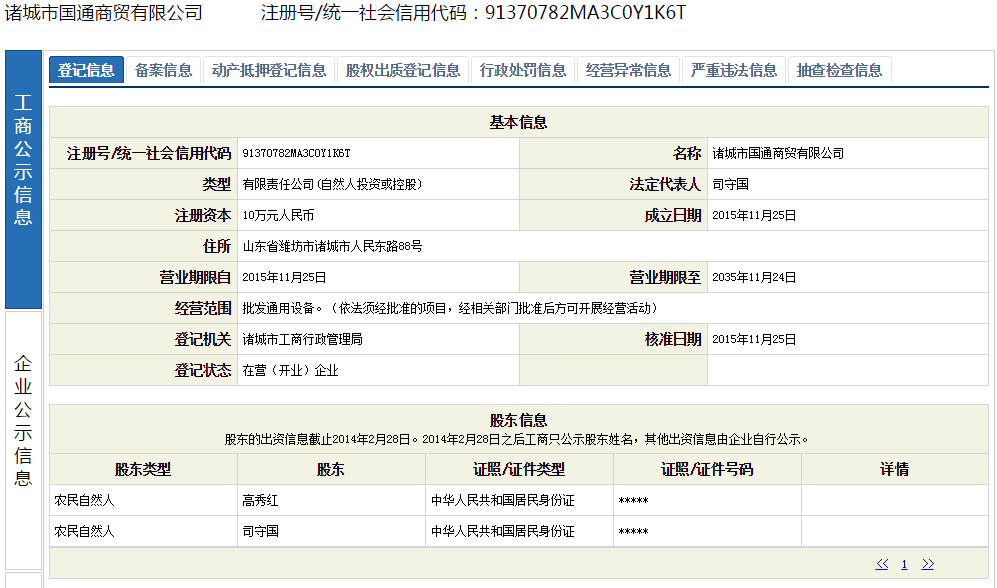View the 股权出质登记信息 tab

click(x=403, y=70)
